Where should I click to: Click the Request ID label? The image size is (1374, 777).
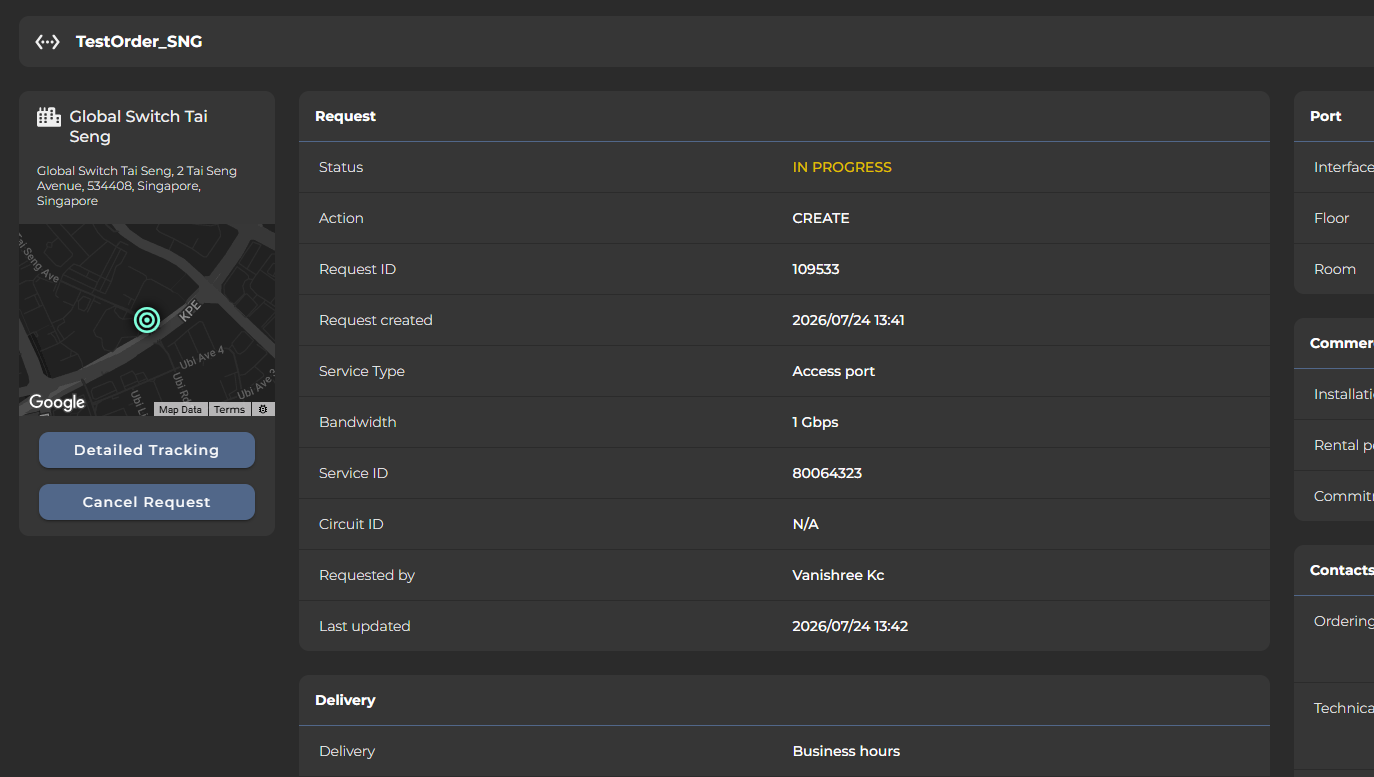(x=357, y=269)
